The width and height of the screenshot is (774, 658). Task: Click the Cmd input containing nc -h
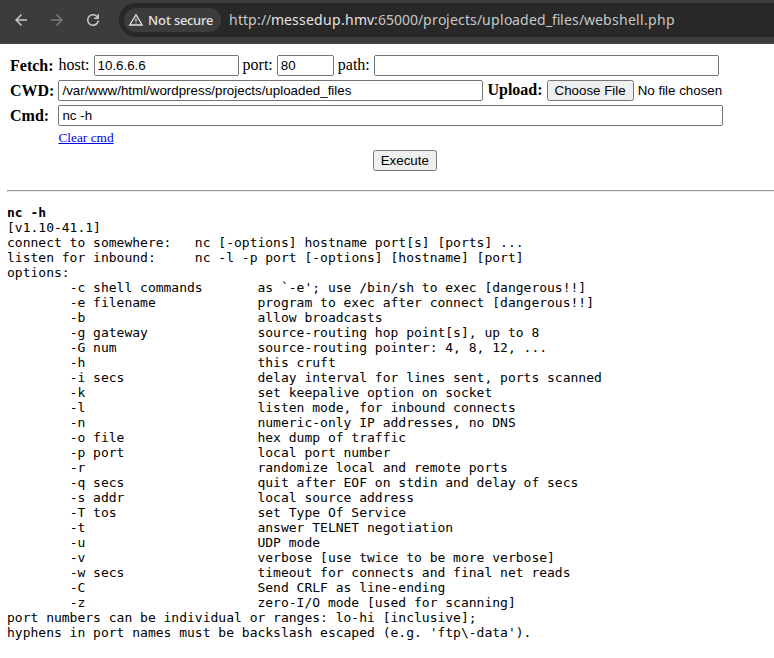[x=389, y=116]
